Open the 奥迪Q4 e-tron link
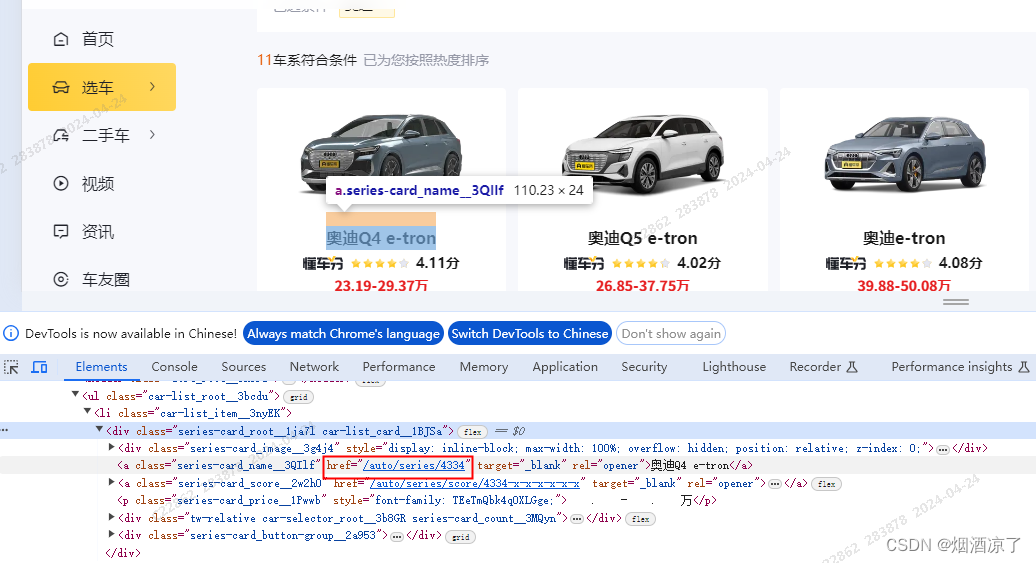 381,238
